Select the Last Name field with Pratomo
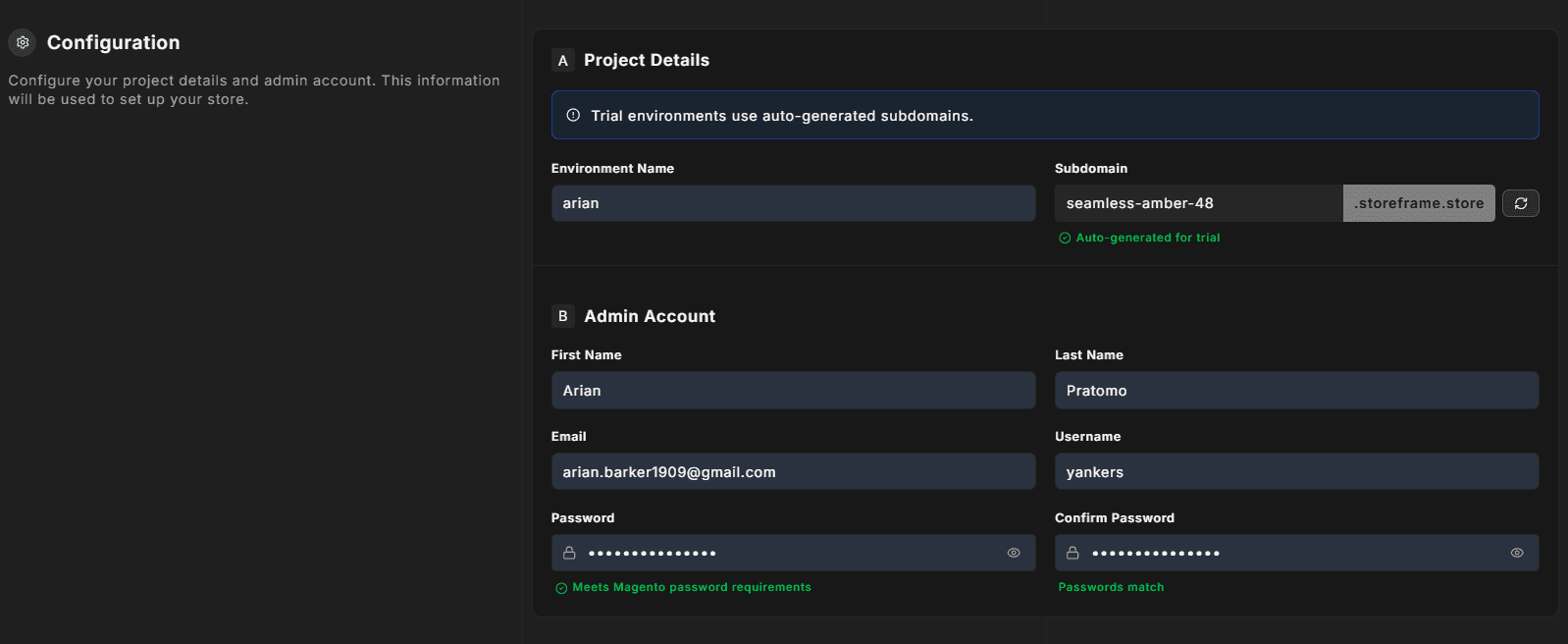The height and width of the screenshot is (644, 1568). [1296, 390]
